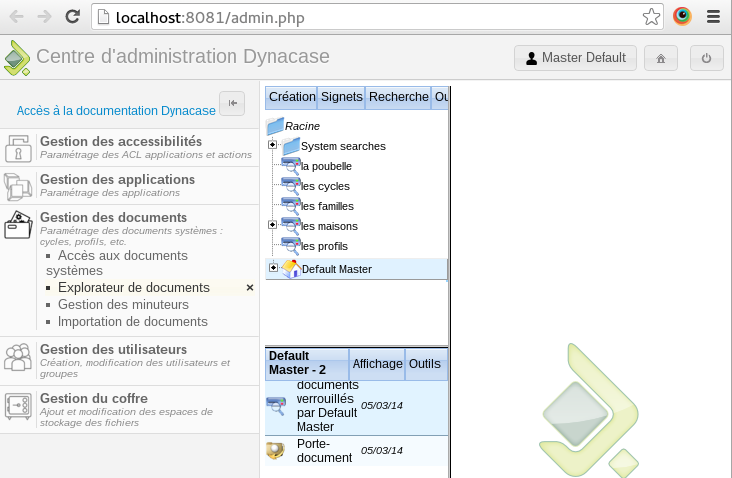Click the search icon beside les cycles

coord(290,186)
